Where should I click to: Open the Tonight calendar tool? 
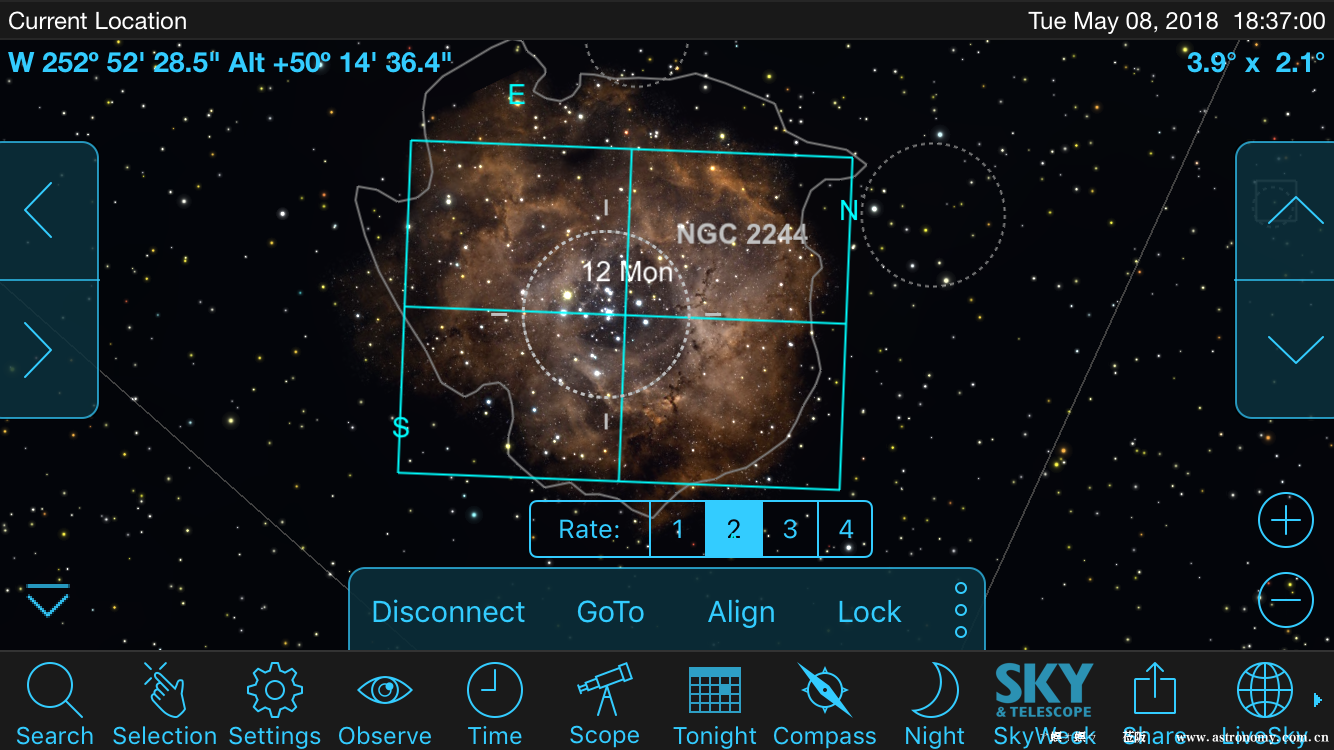[715, 704]
